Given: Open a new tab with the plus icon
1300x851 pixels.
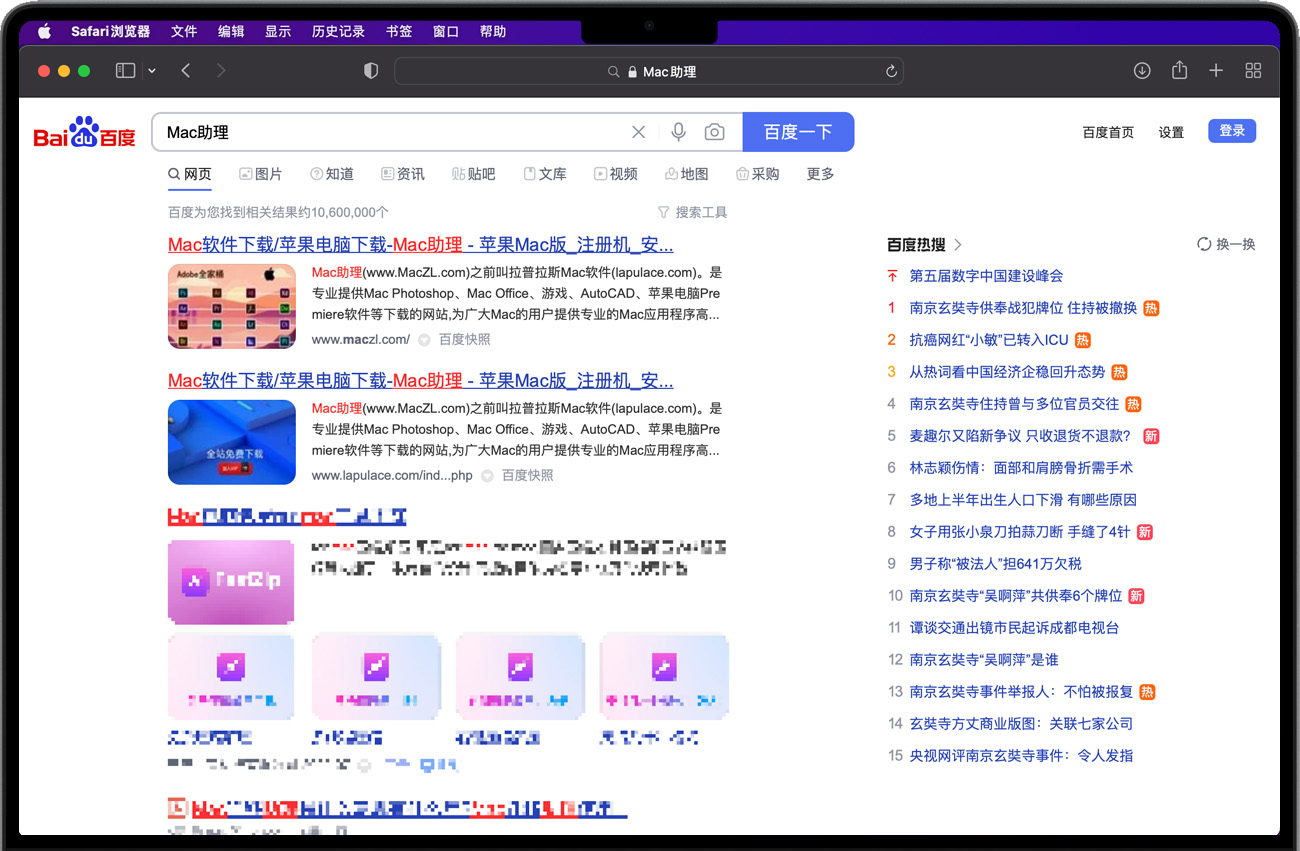Looking at the screenshot, I should (1216, 71).
